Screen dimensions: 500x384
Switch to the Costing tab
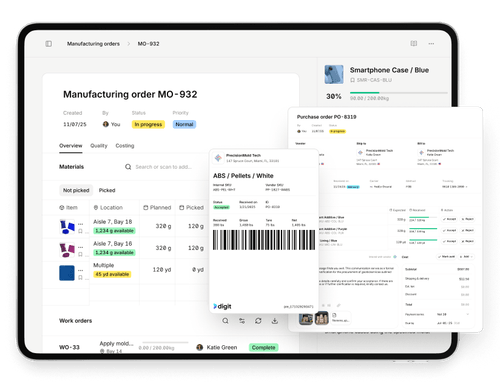125,146
